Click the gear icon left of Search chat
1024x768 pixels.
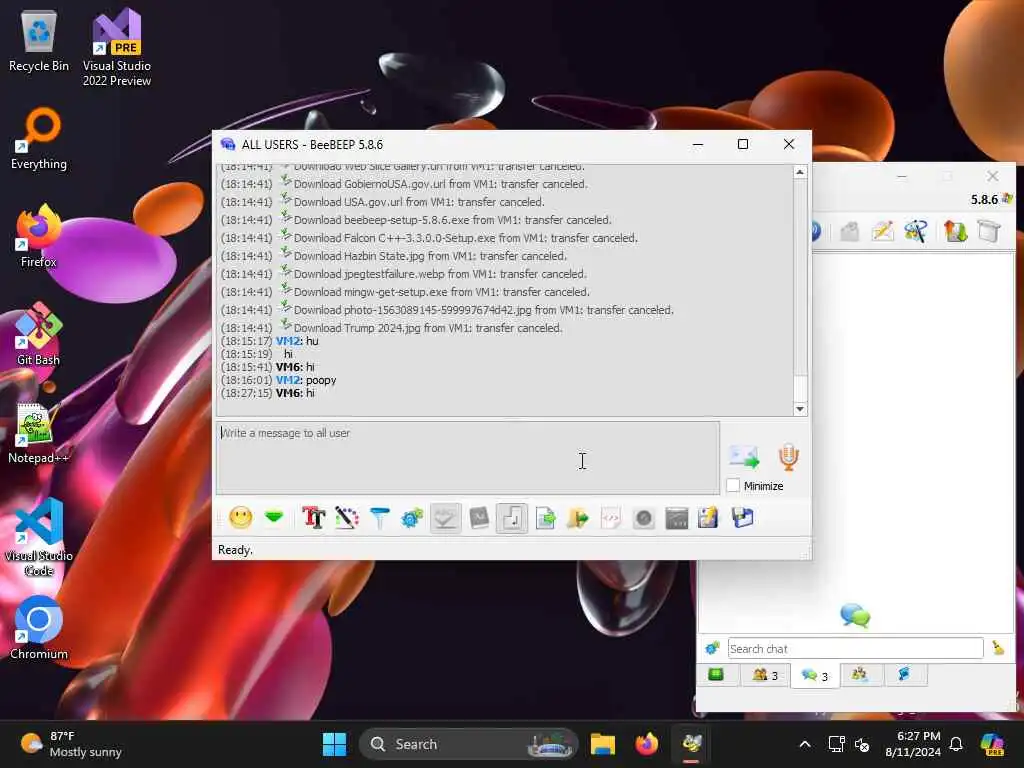click(712, 648)
